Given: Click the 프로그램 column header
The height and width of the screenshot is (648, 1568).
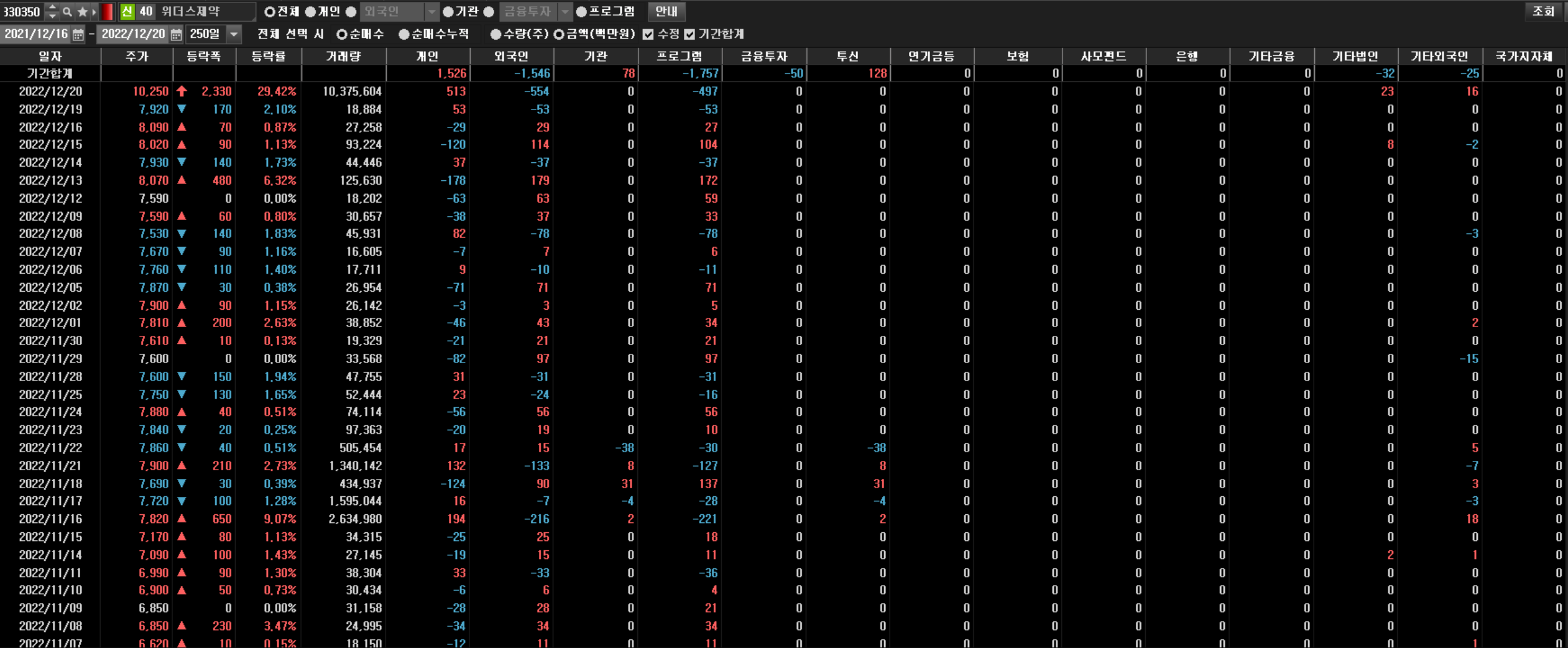Looking at the screenshot, I should [680, 57].
